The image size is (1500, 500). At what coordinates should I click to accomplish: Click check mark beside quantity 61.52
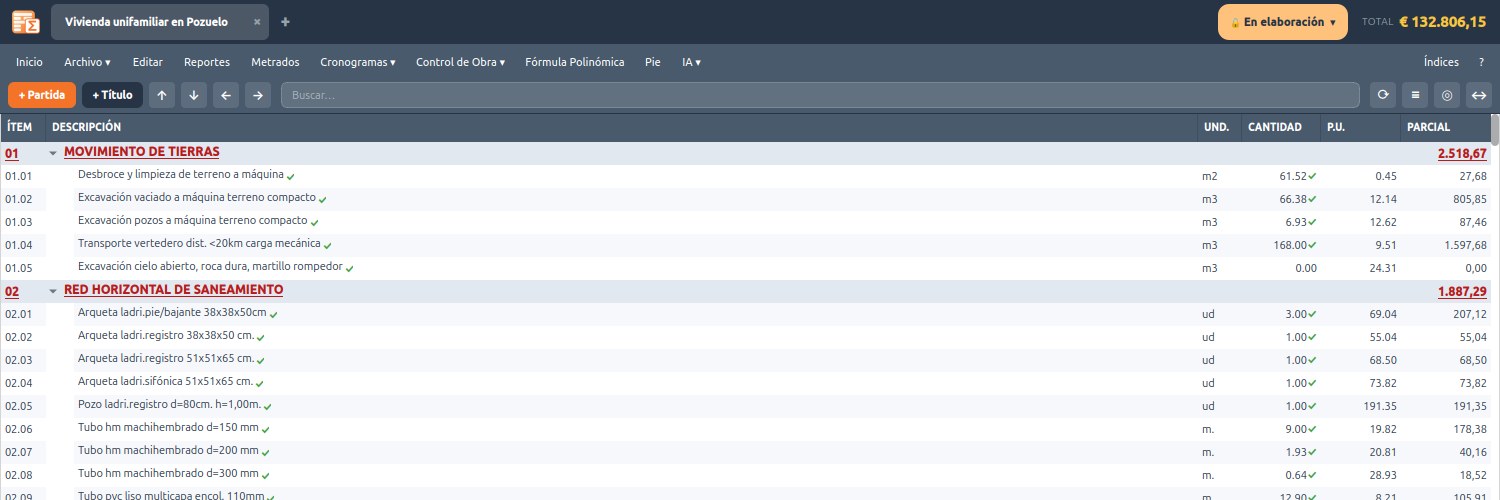[x=1312, y=176]
